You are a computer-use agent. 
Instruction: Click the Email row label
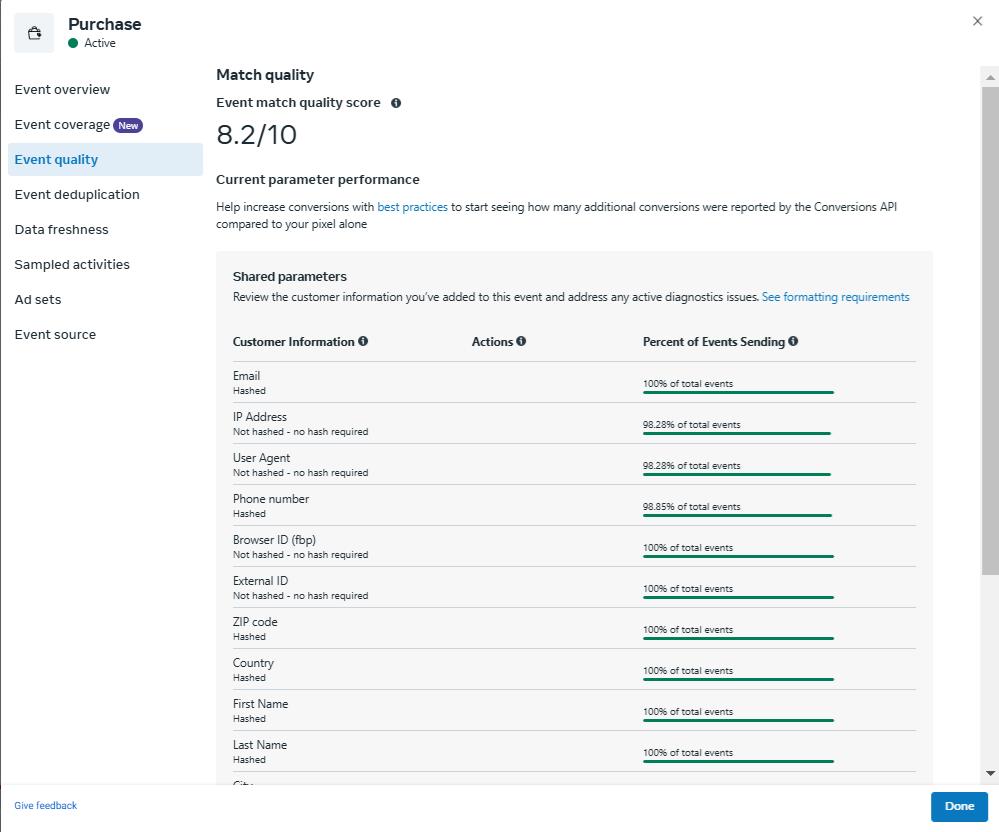pyautogui.click(x=247, y=377)
